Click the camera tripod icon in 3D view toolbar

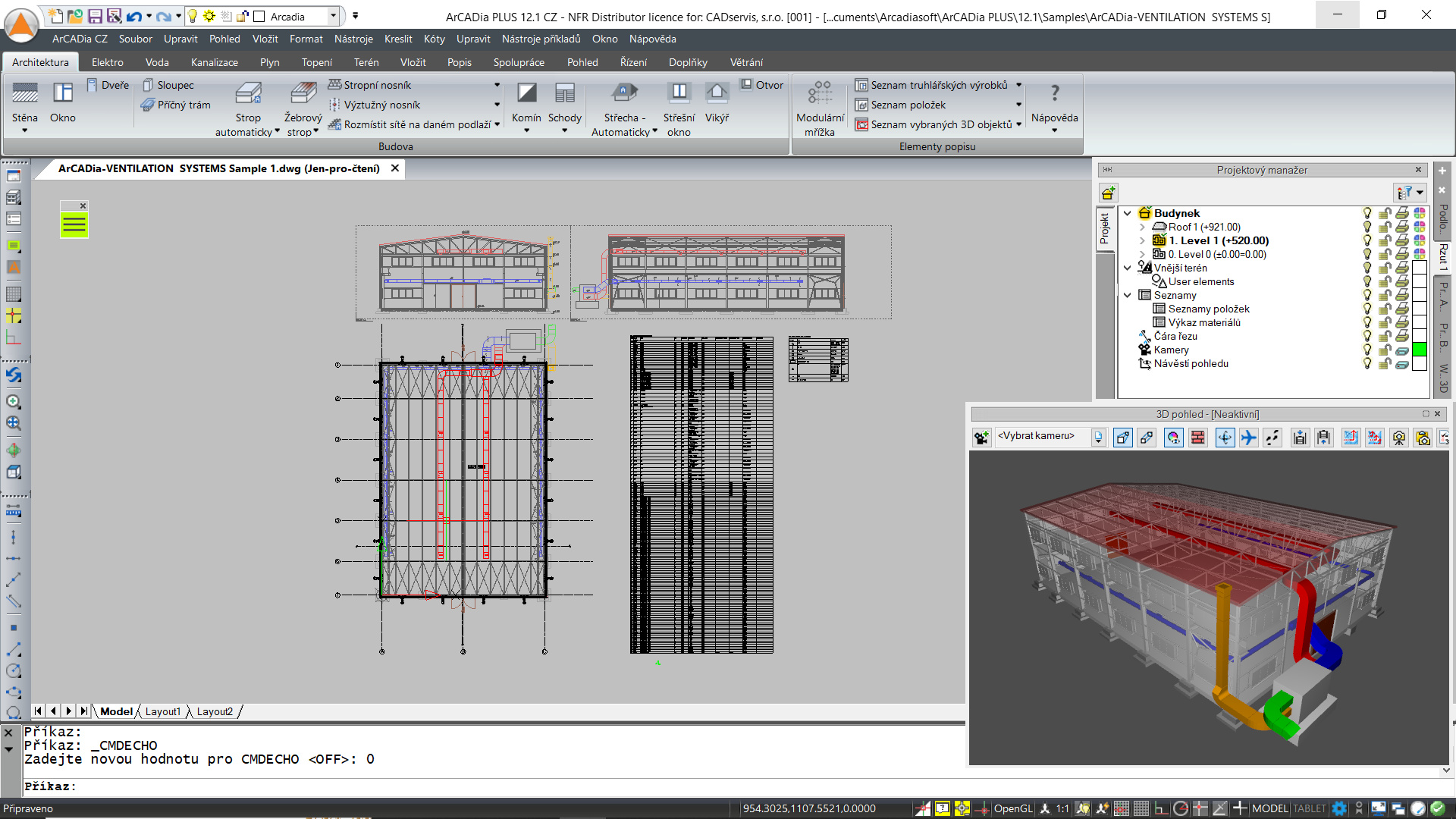coord(1399,438)
